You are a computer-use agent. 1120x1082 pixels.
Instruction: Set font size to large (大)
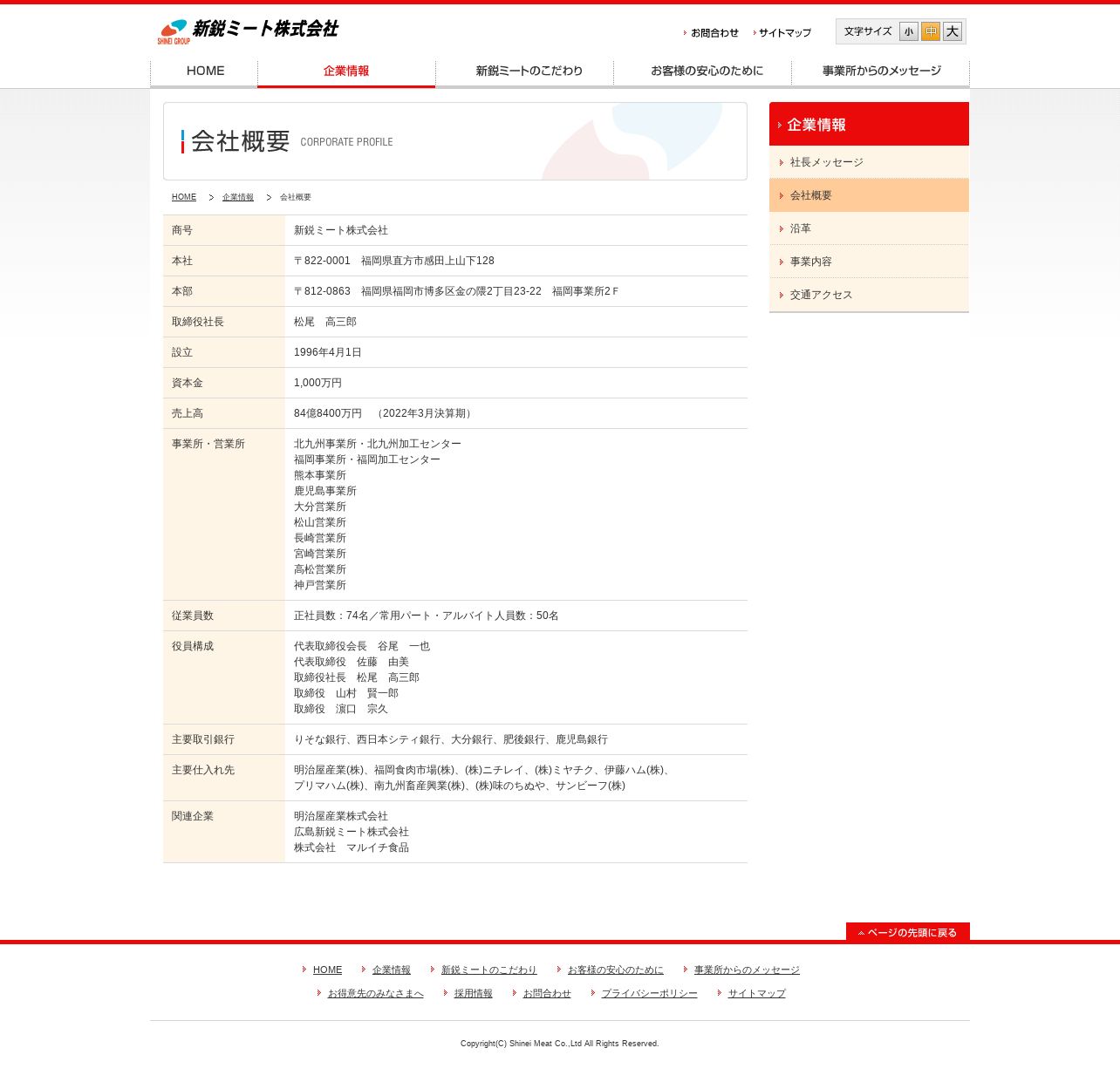[953, 31]
